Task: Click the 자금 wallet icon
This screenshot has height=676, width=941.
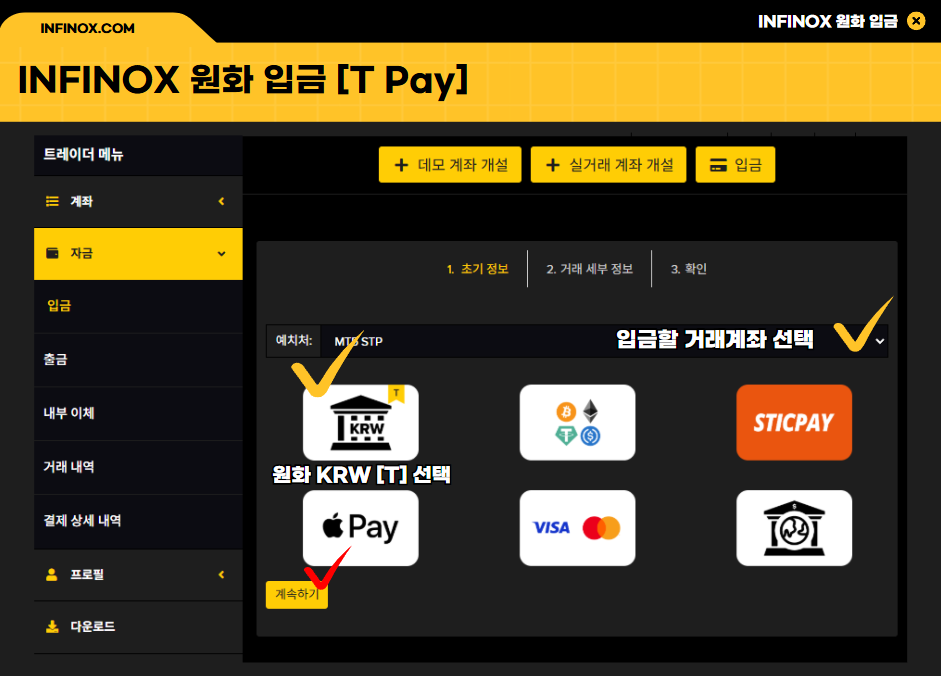Action: tap(52, 253)
